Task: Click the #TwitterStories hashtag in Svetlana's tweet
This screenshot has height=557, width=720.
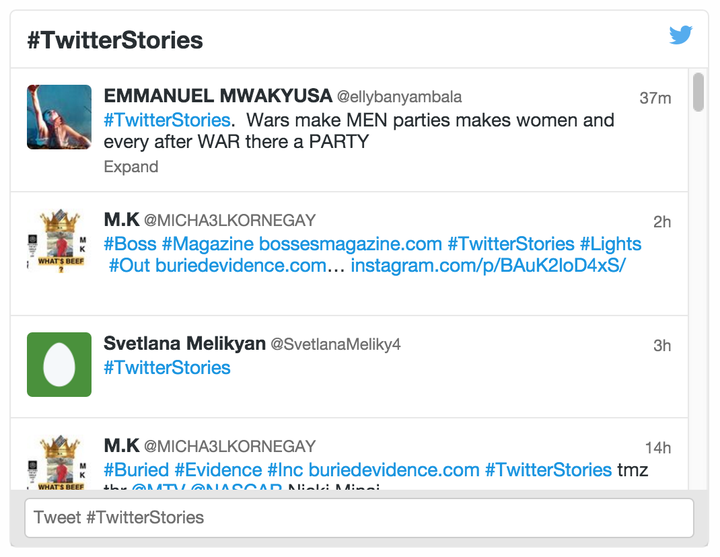Action: pos(167,367)
